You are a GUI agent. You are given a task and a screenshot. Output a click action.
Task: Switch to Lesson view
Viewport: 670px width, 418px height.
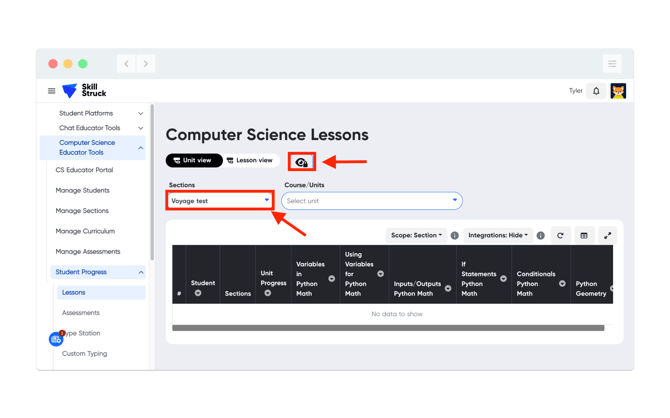(250, 160)
